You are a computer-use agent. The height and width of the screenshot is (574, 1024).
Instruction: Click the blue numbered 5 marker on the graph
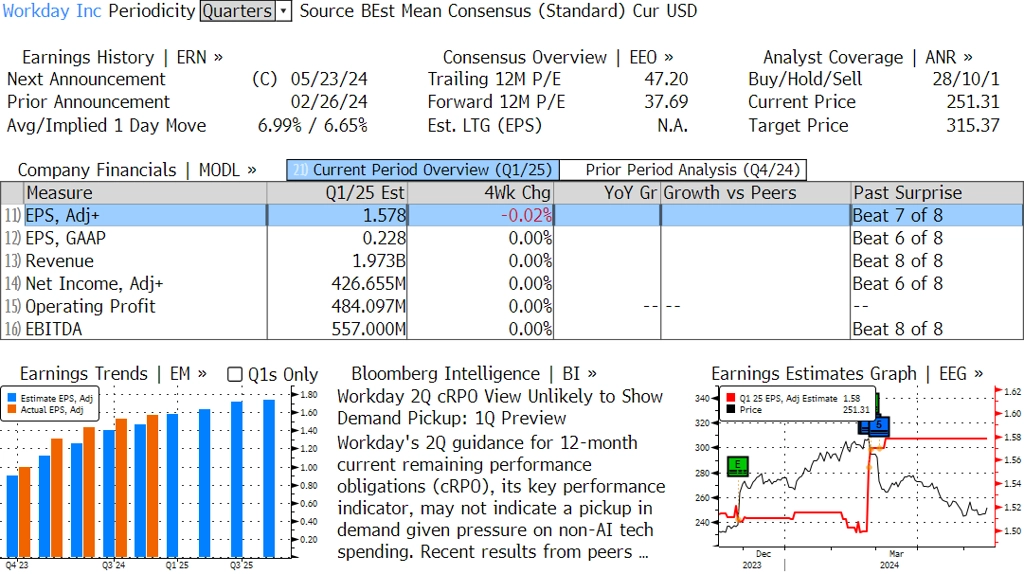(879, 425)
